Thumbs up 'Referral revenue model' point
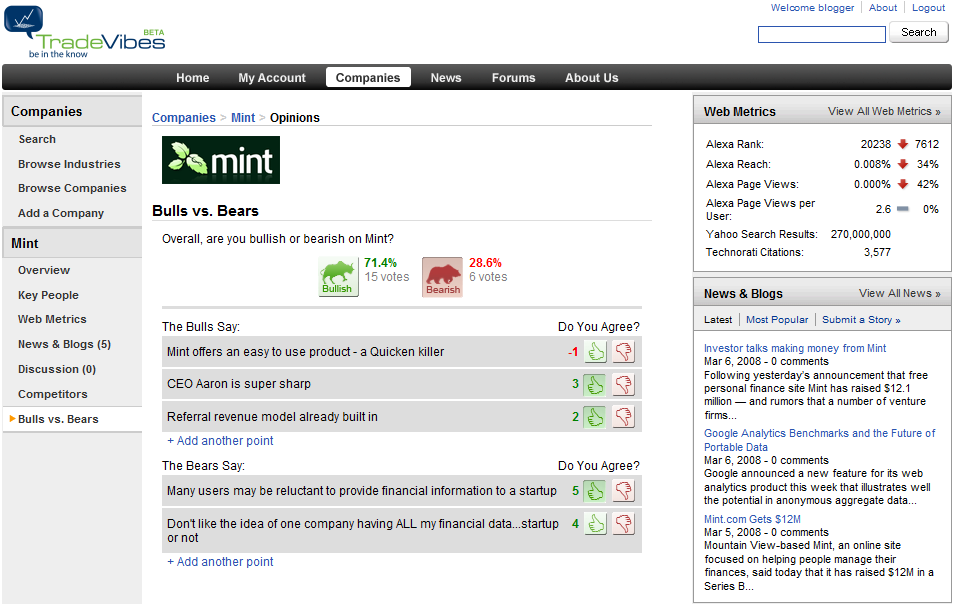953x604 pixels. [x=595, y=417]
